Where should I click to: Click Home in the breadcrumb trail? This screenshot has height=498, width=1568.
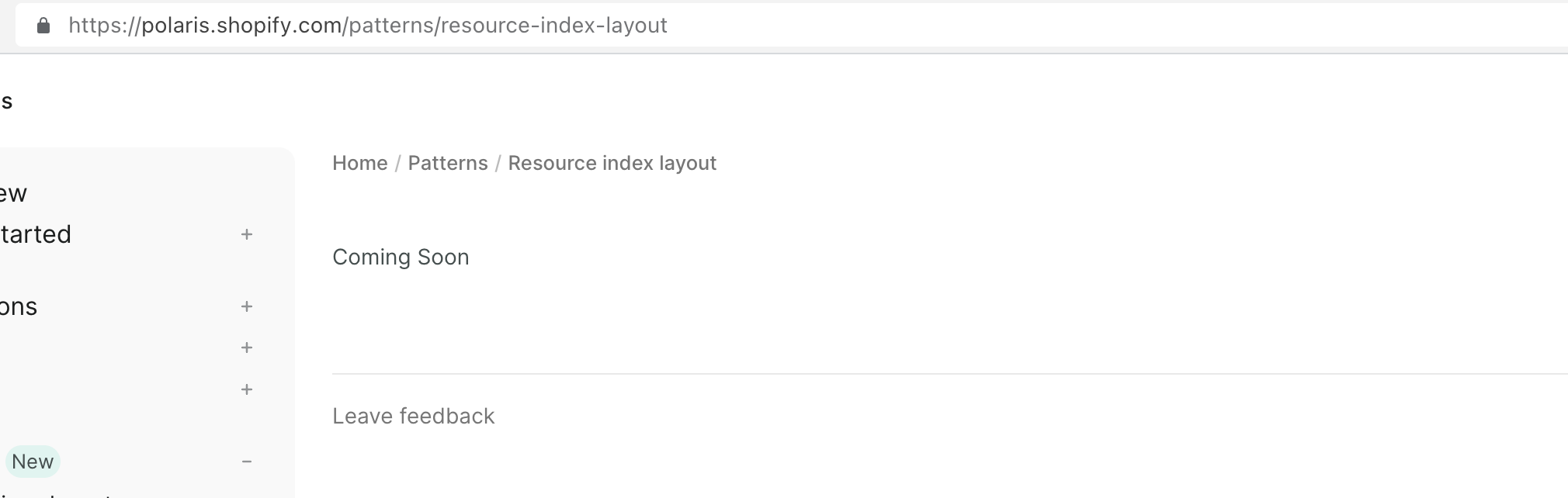click(x=359, y=163)
